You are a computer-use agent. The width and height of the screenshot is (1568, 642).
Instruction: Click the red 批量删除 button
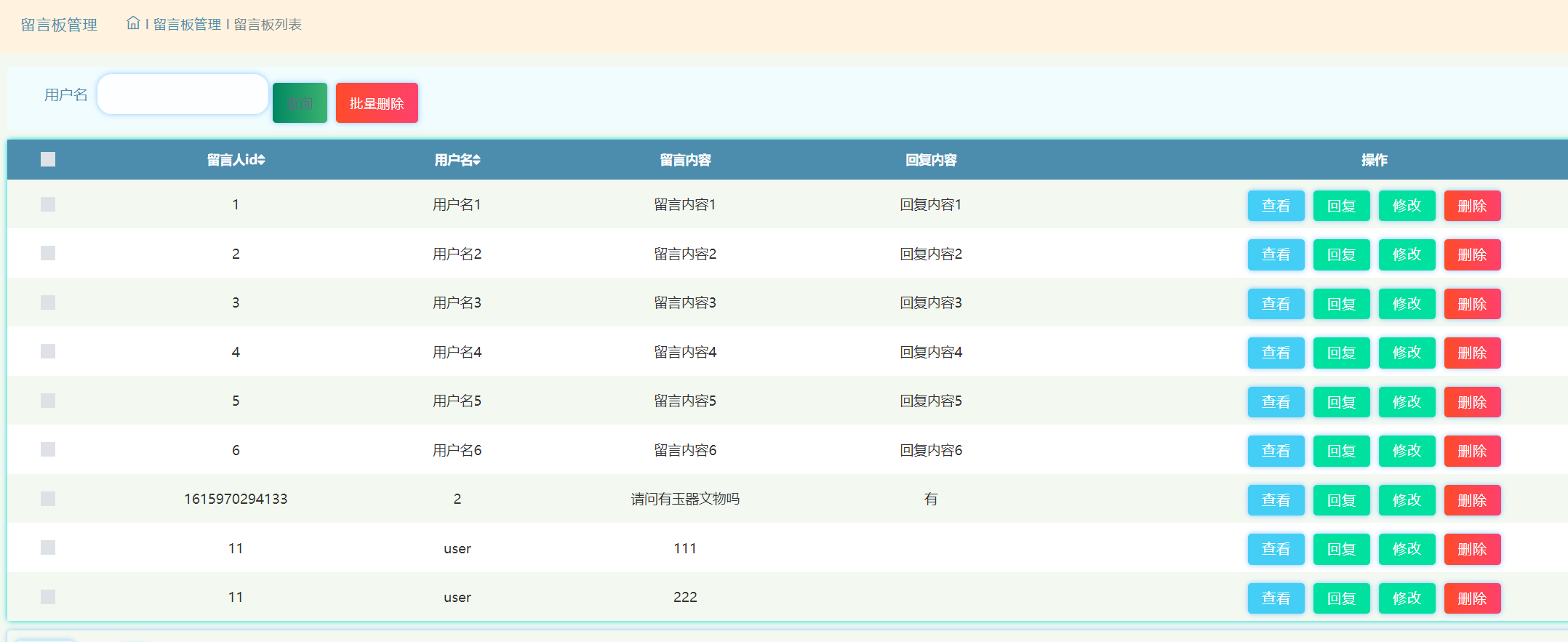pyautogui.click(x=377, y=103)
